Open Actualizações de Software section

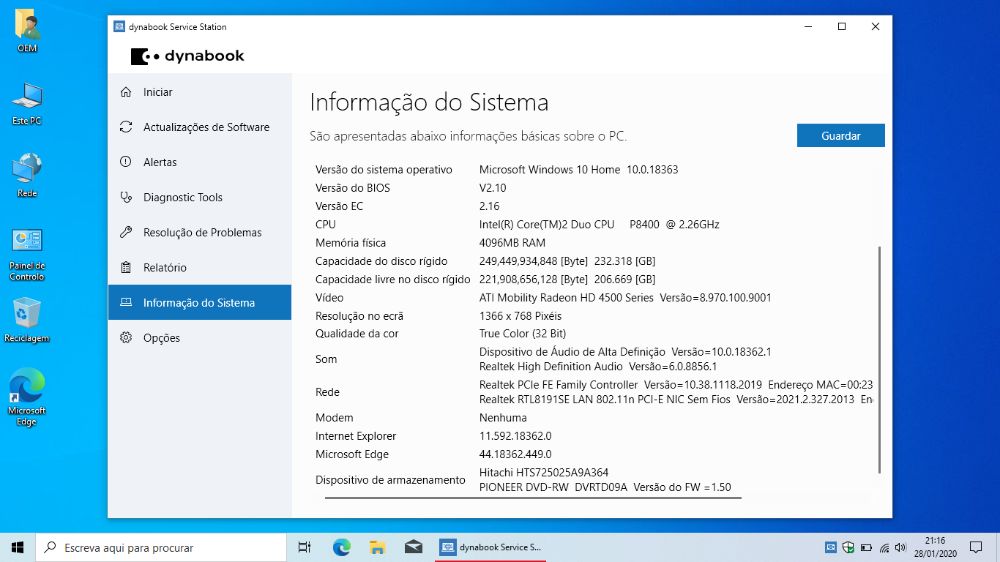click(200, 127)
